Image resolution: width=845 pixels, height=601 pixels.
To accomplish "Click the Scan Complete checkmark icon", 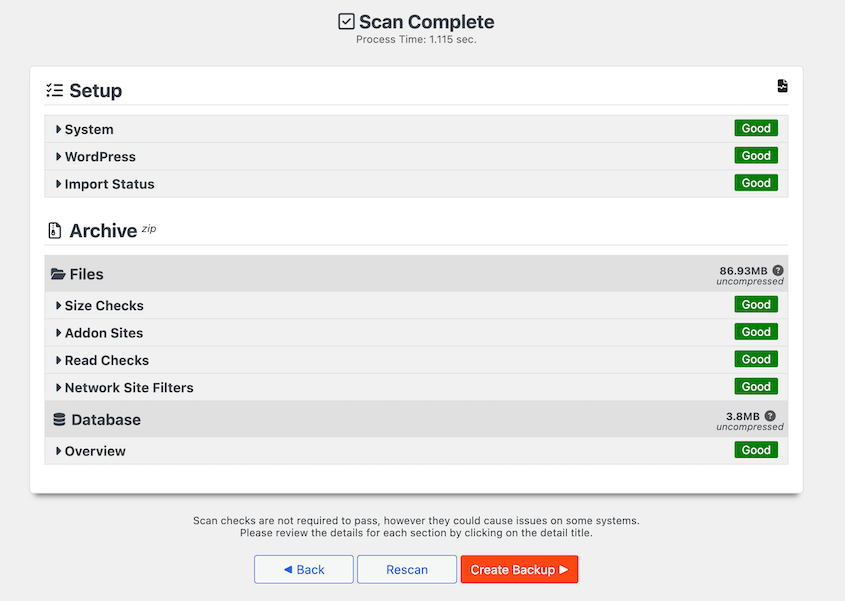I will 346,22.
